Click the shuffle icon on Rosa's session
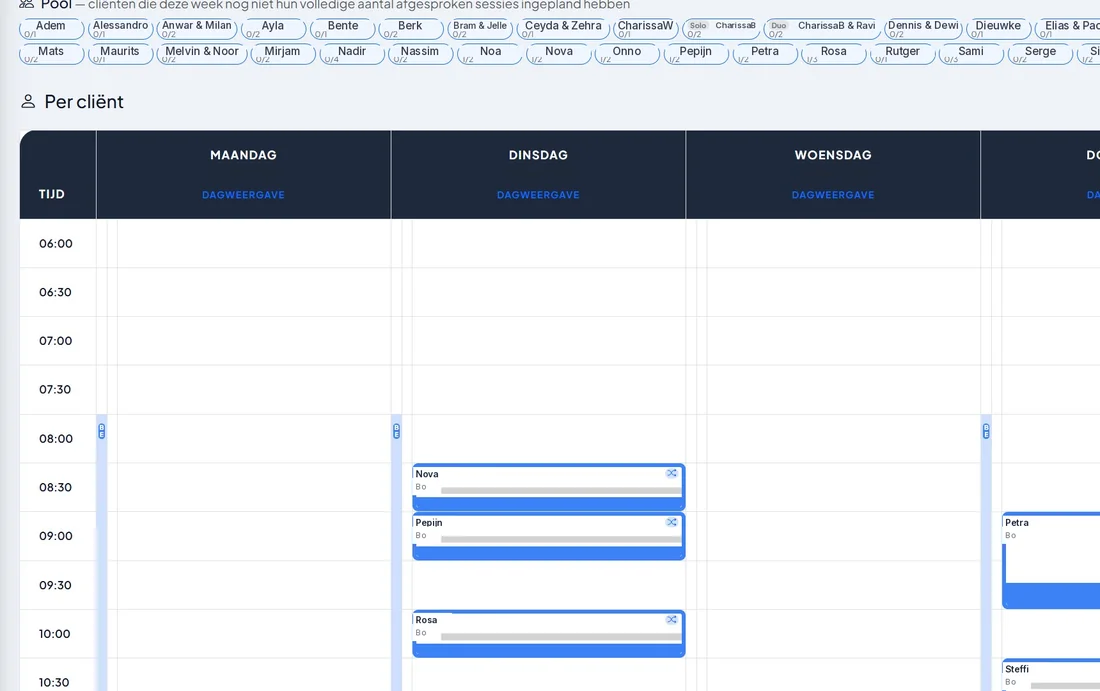 click(671, 619)
